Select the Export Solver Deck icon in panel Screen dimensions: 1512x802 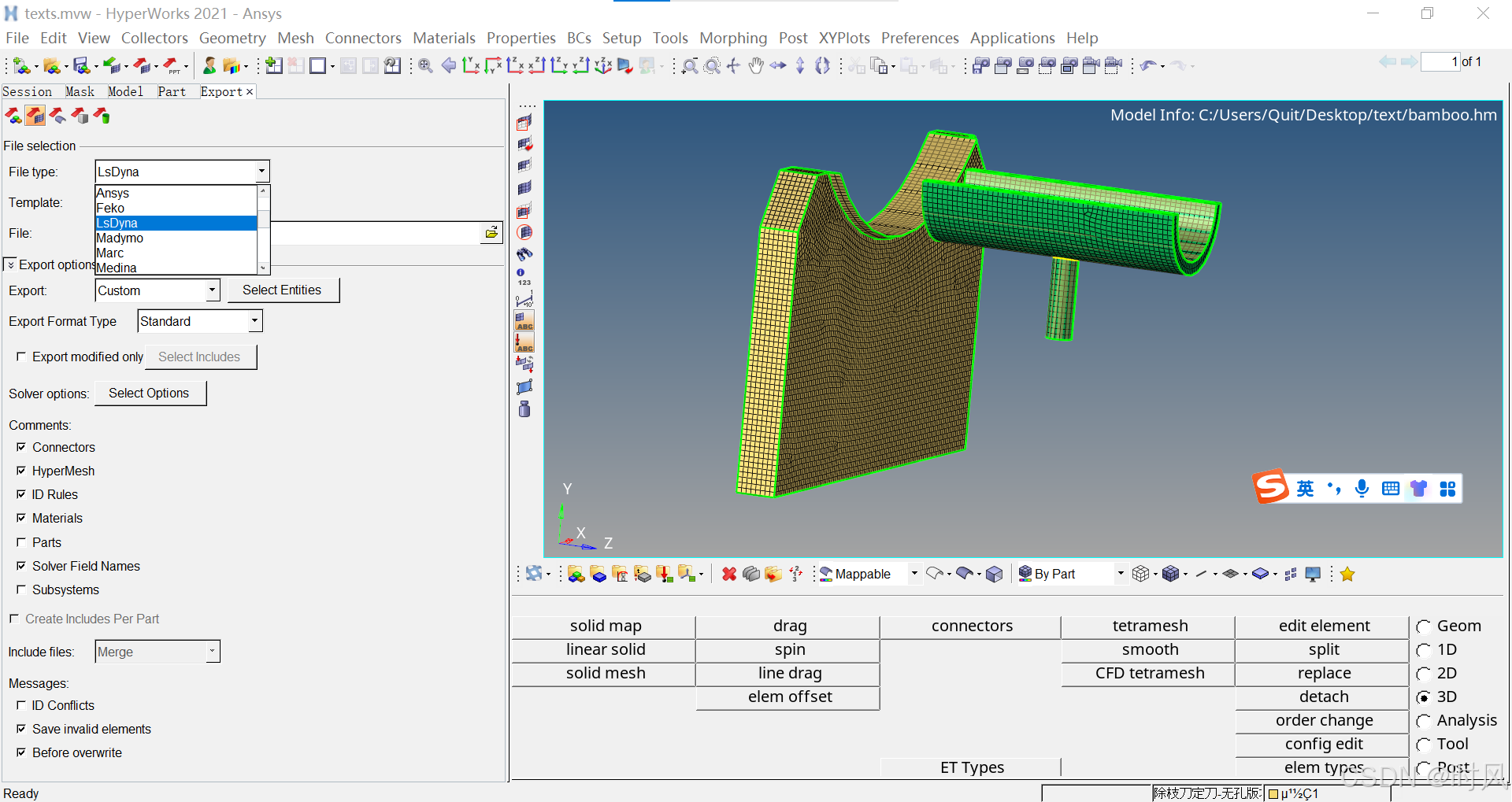pyautogui.click(x=35, y=116)
